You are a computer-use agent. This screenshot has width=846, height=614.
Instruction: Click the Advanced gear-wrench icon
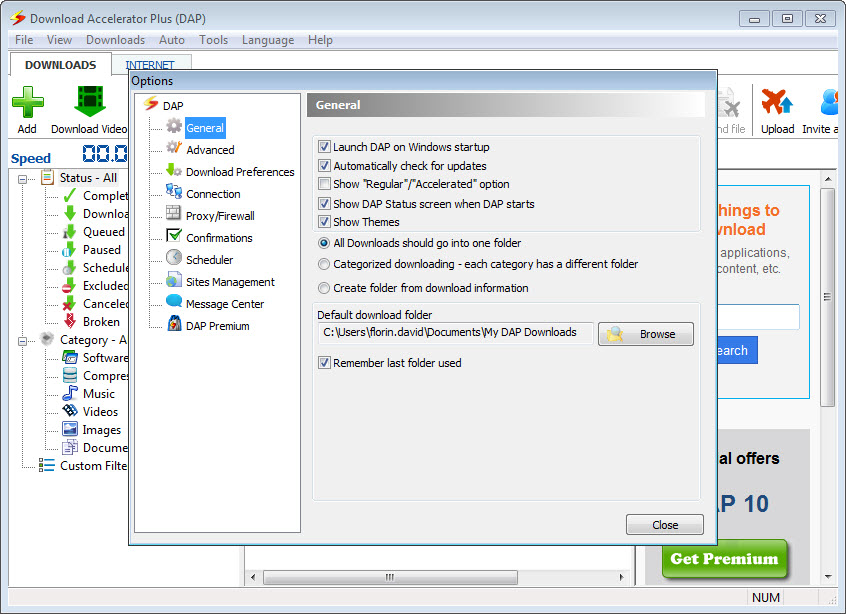click(x=174, y=147)
